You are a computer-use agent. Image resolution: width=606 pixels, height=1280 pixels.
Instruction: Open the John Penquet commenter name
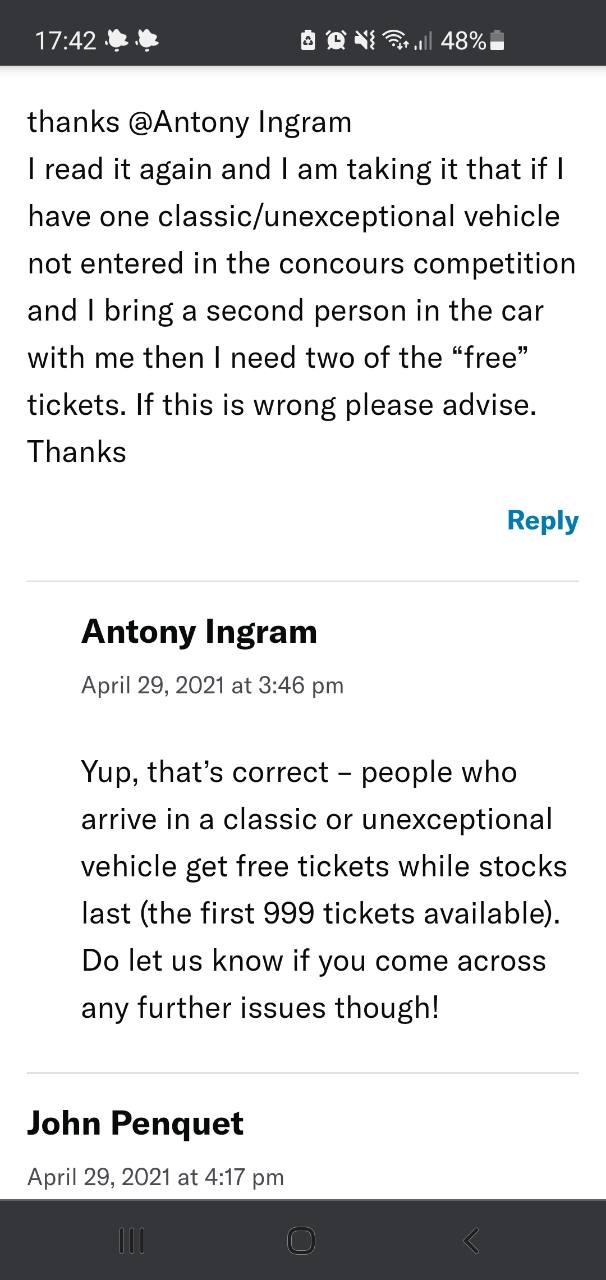[135, 1123]
